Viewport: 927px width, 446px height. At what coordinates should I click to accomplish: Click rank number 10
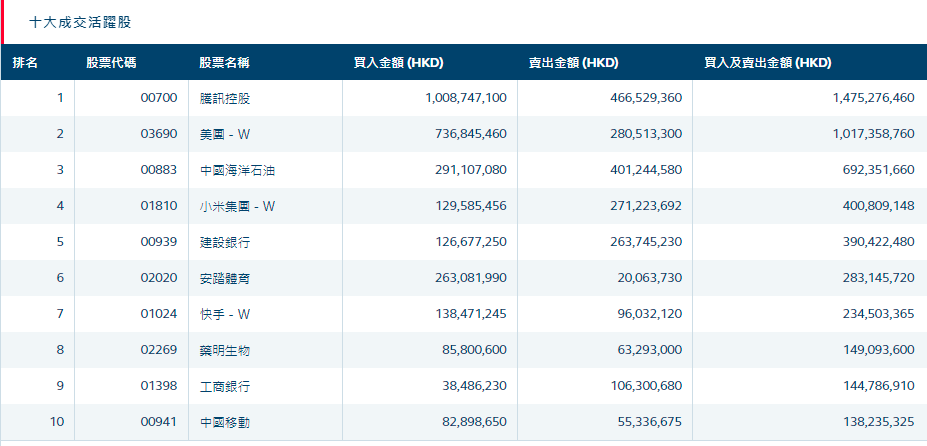pyautogui.click(x=57, y=422)
